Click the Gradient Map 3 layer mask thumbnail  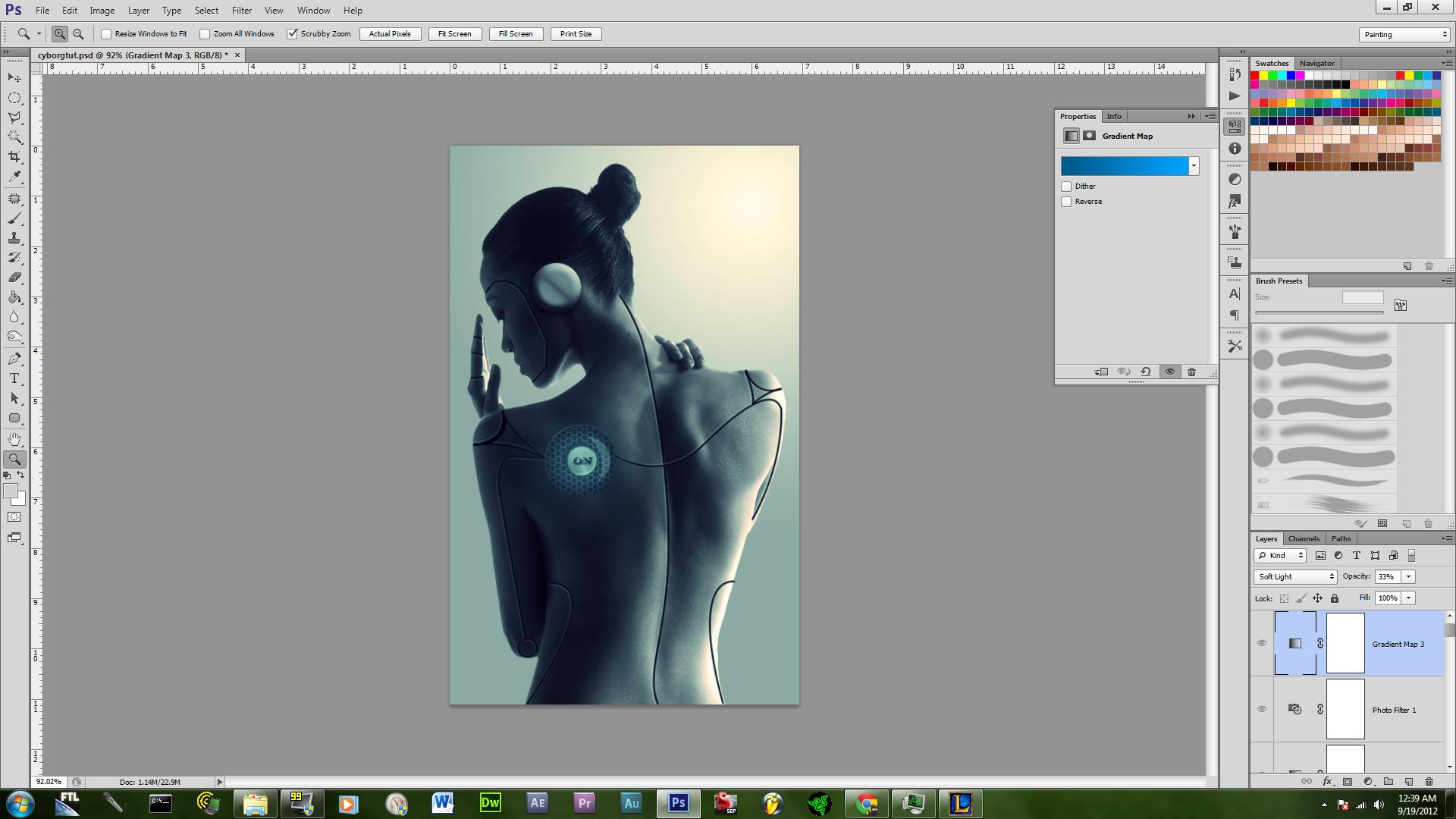pyautogui.click(x=1345, y=644)
